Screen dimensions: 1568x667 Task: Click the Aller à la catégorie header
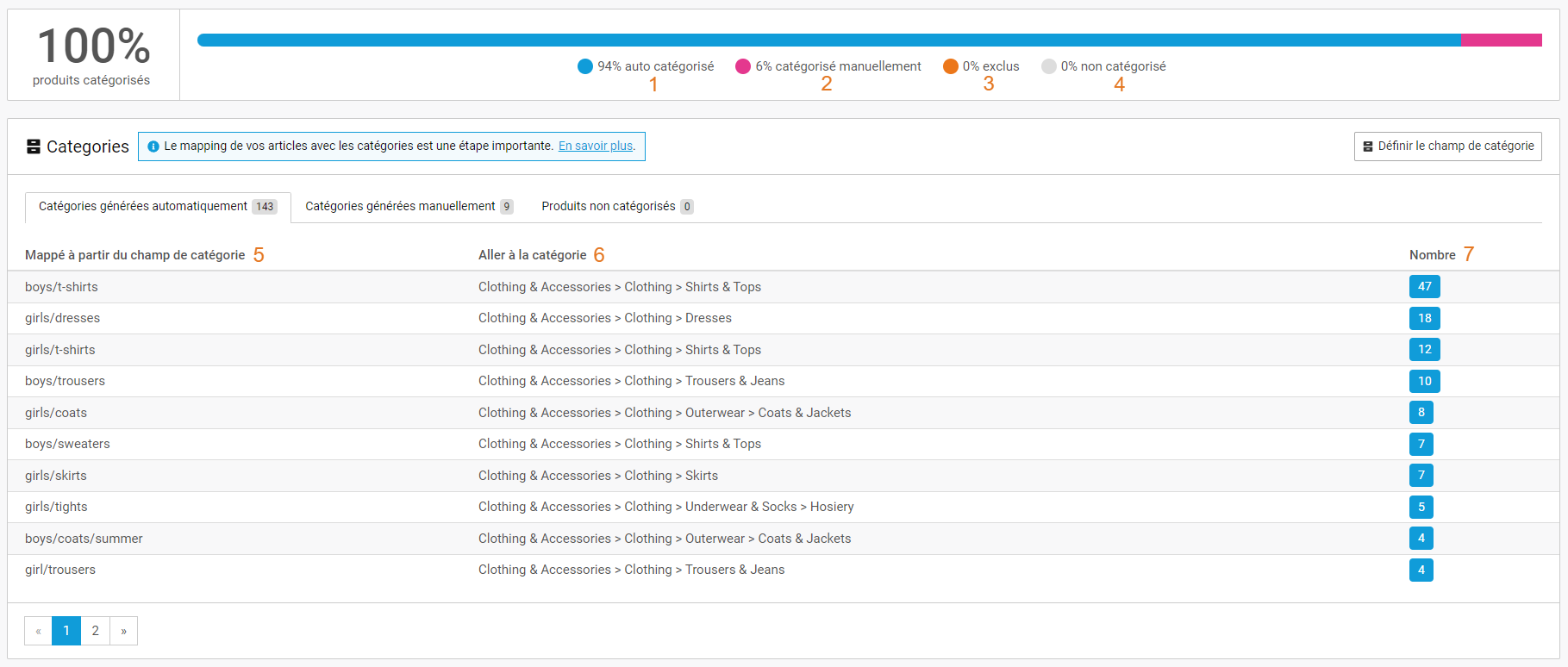533,255
